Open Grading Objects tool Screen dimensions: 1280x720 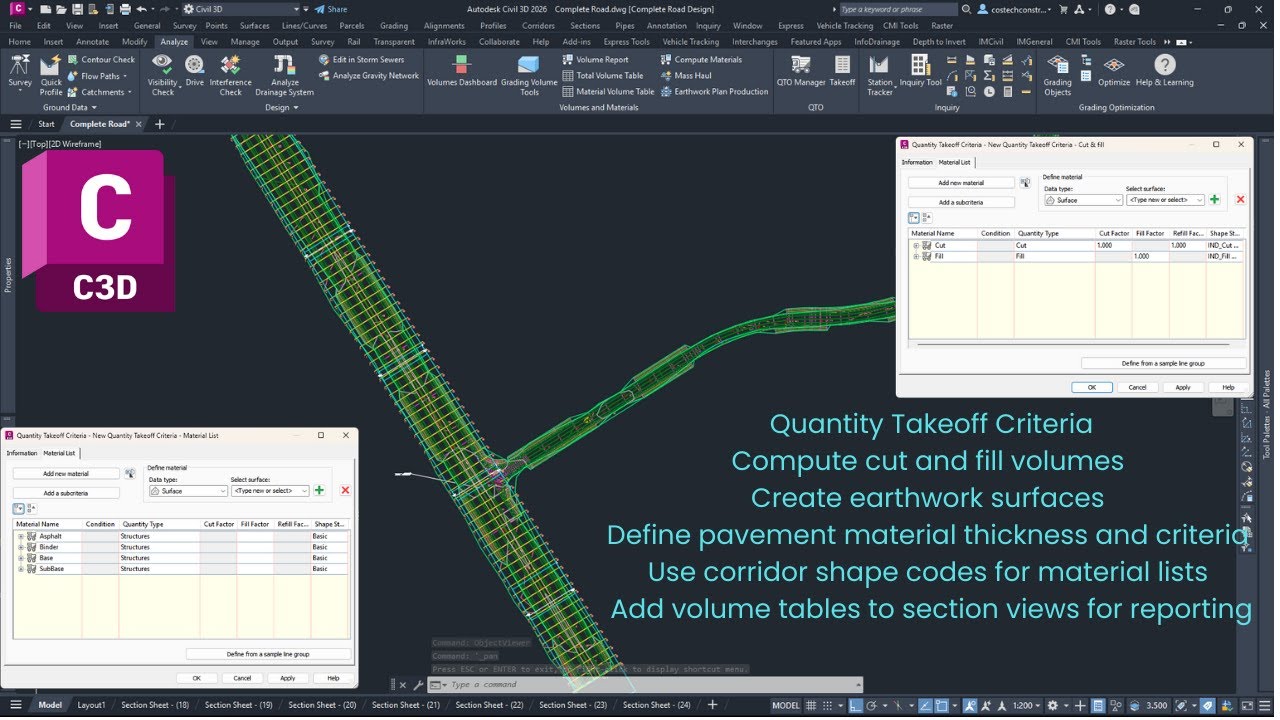pyautogui.click(x=1057, y=76)
